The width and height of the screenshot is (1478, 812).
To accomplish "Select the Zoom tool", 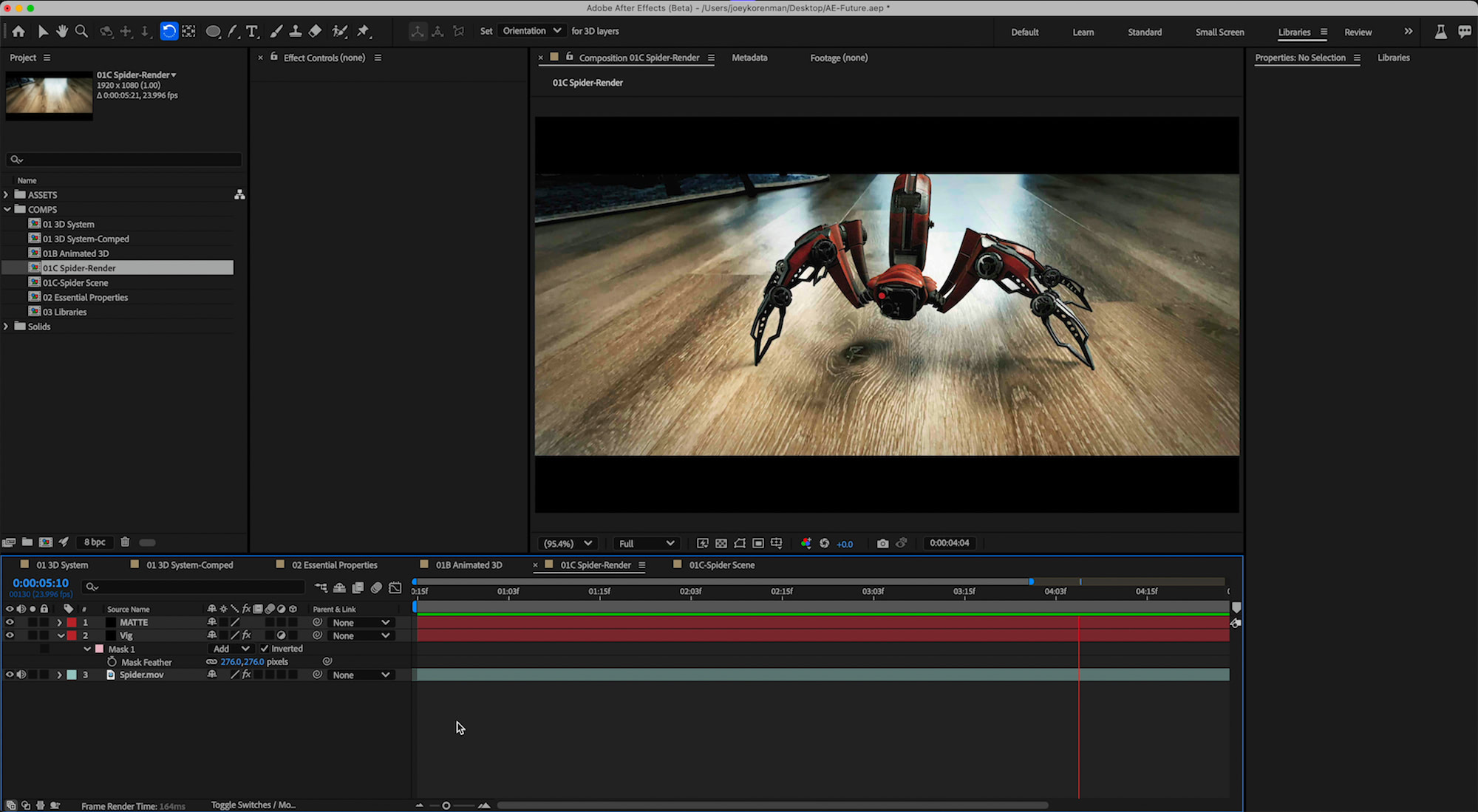I will pyautogui.click(x=81, y=31).
